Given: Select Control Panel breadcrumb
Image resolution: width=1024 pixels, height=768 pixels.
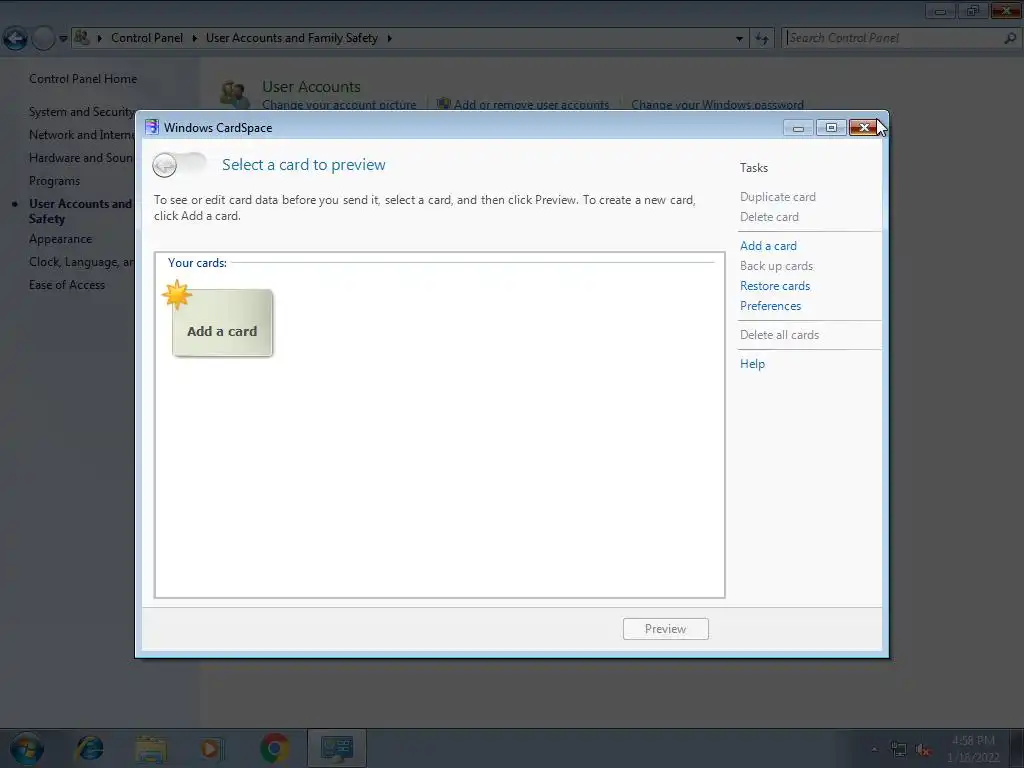Looking at the screenshot, I should [x=146, y=38].
